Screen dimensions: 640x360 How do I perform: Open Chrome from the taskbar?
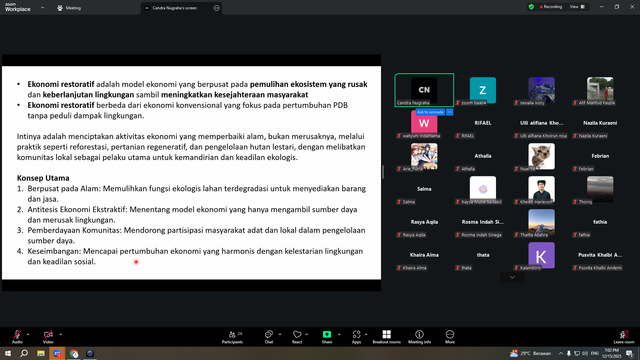point(74,353)
